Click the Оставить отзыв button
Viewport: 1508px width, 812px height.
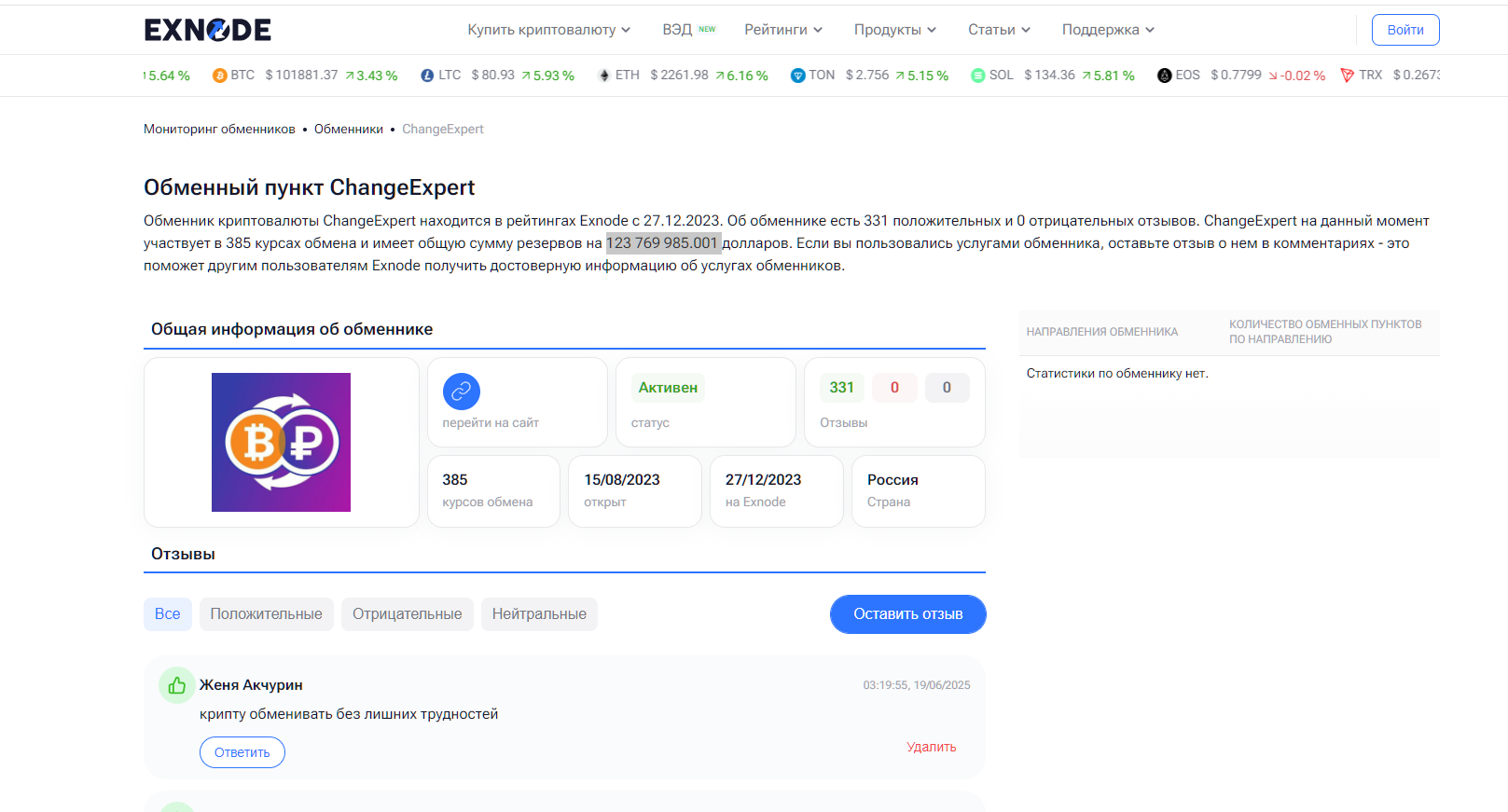point(907,614)
